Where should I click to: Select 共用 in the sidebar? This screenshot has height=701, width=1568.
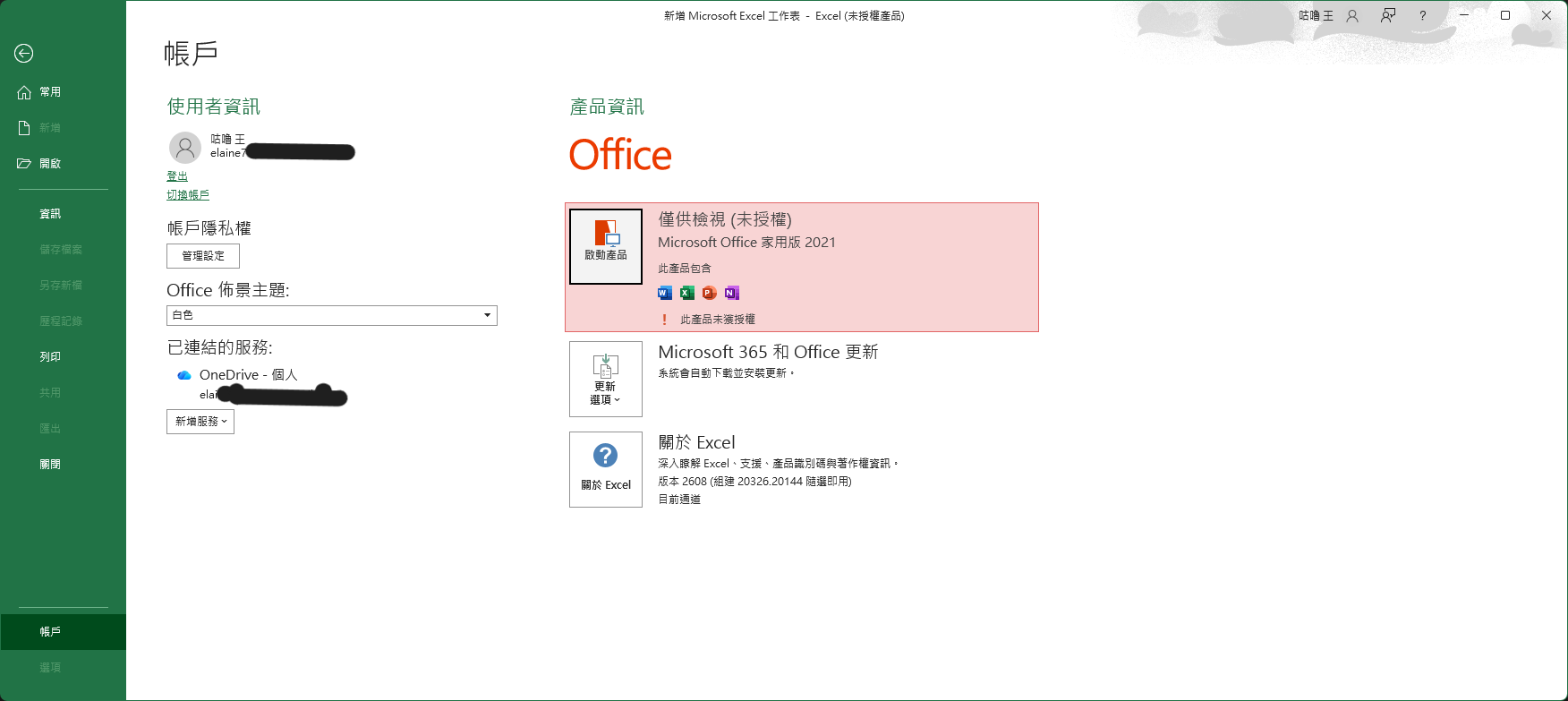[63, 393]
